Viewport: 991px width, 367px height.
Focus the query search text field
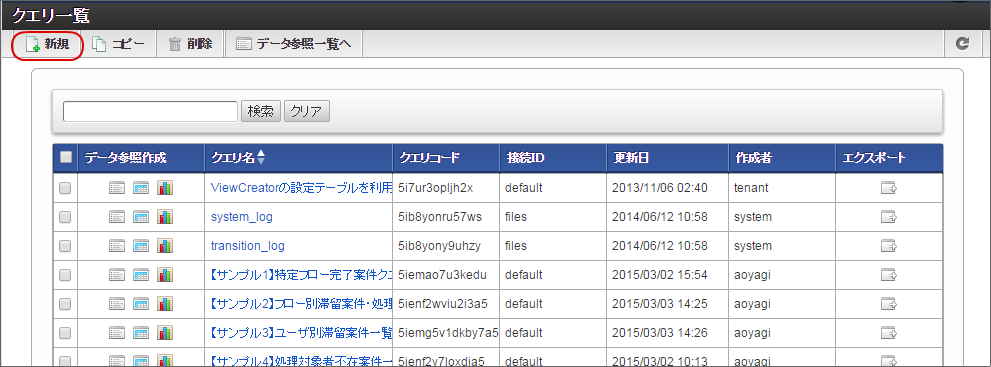150,111
